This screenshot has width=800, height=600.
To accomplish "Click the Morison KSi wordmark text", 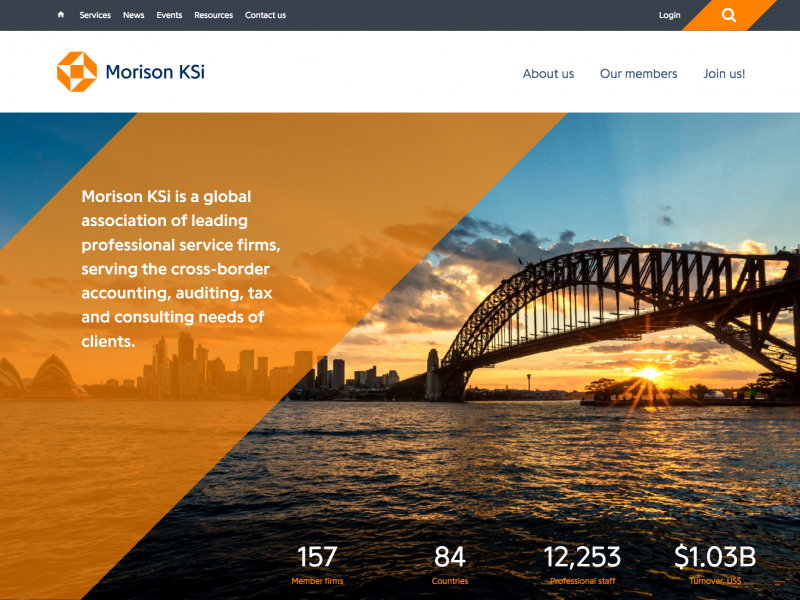I will click(155, 72).
